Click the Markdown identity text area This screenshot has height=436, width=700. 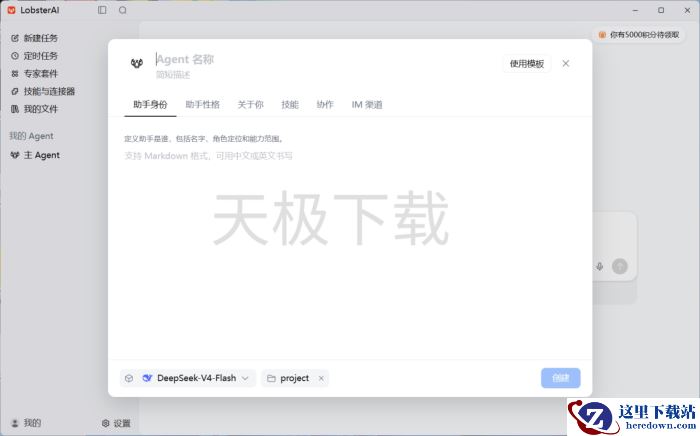tap(350, 250)
